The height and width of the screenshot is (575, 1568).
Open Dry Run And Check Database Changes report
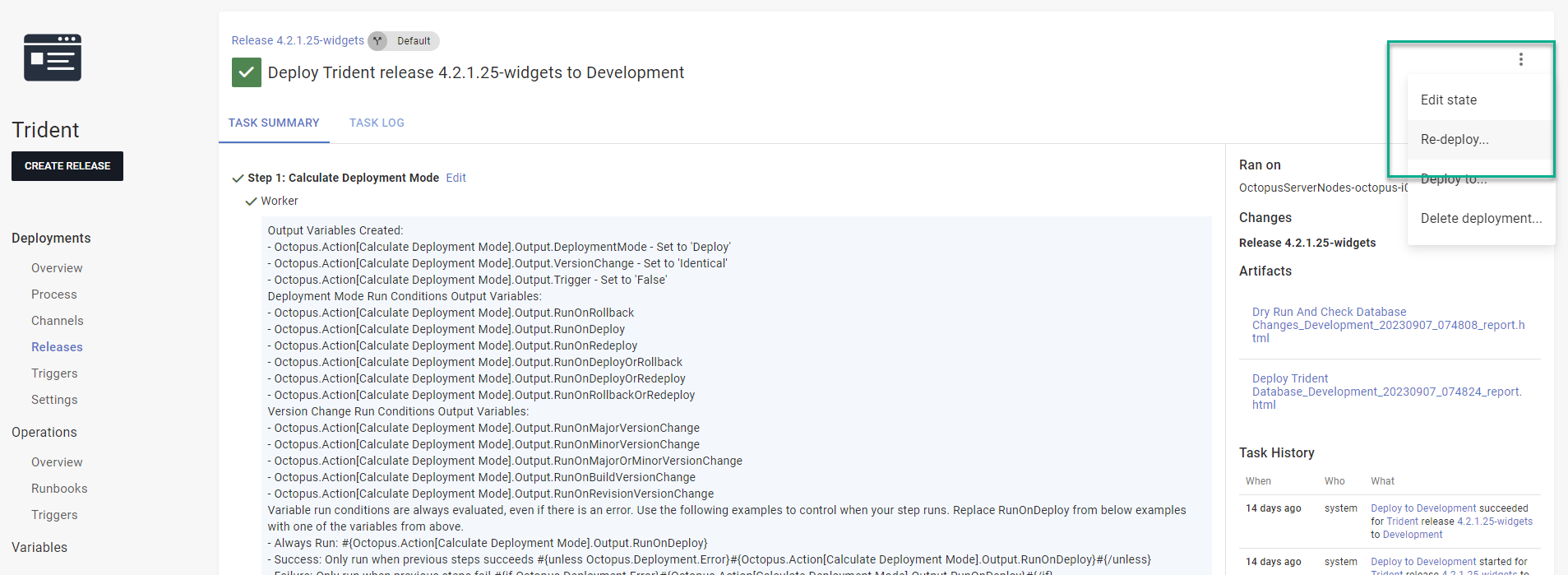pyautogui.click(x=1388, y=325)
